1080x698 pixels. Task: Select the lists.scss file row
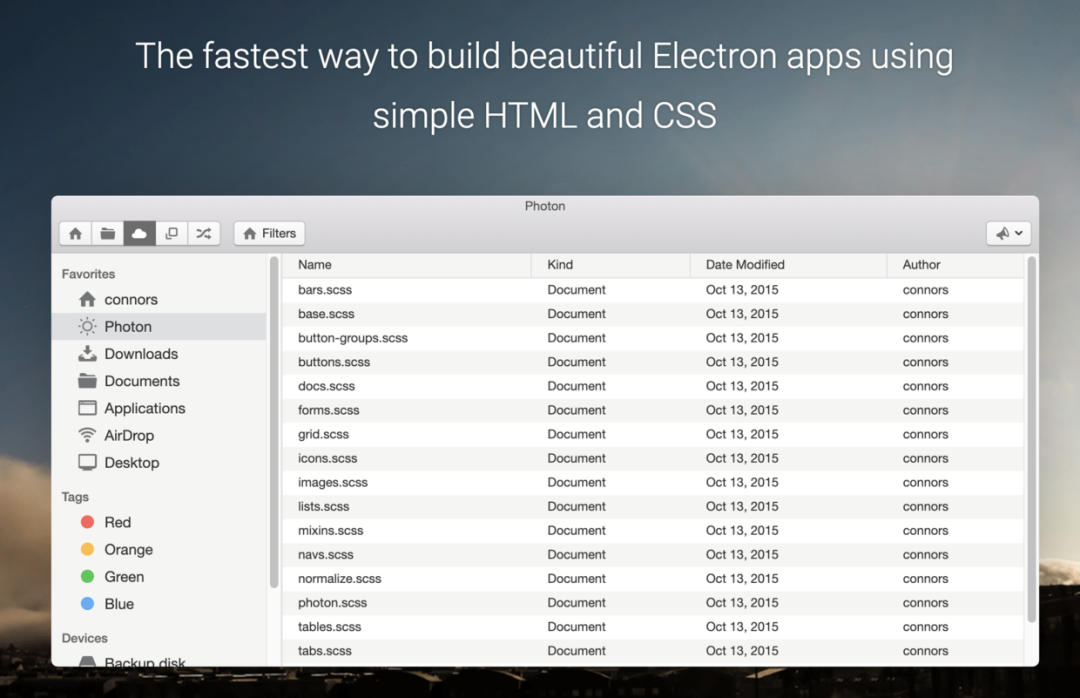652,506
